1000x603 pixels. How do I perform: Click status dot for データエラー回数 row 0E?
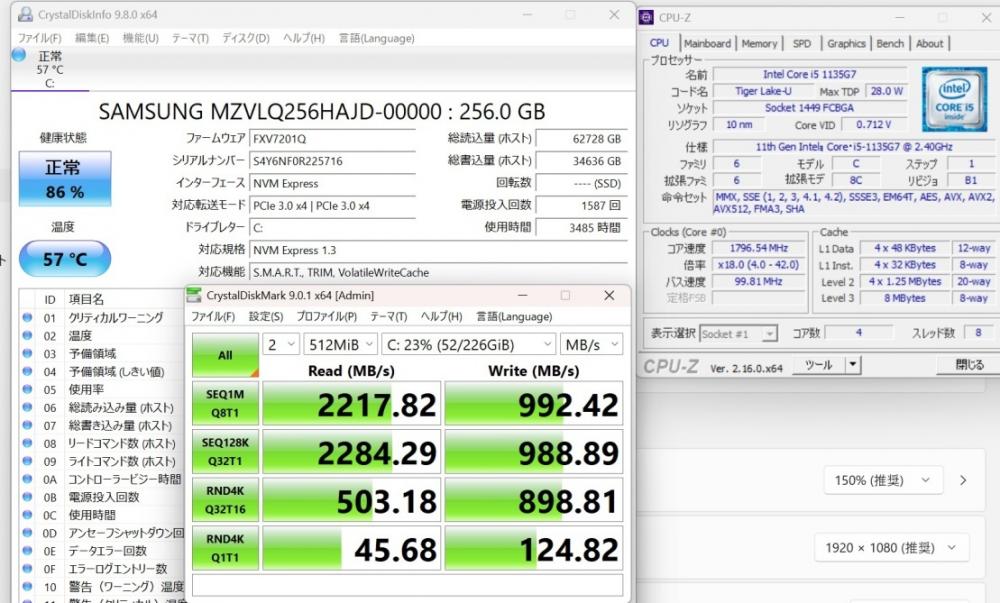pyautogui.click(x=27, y=550)
